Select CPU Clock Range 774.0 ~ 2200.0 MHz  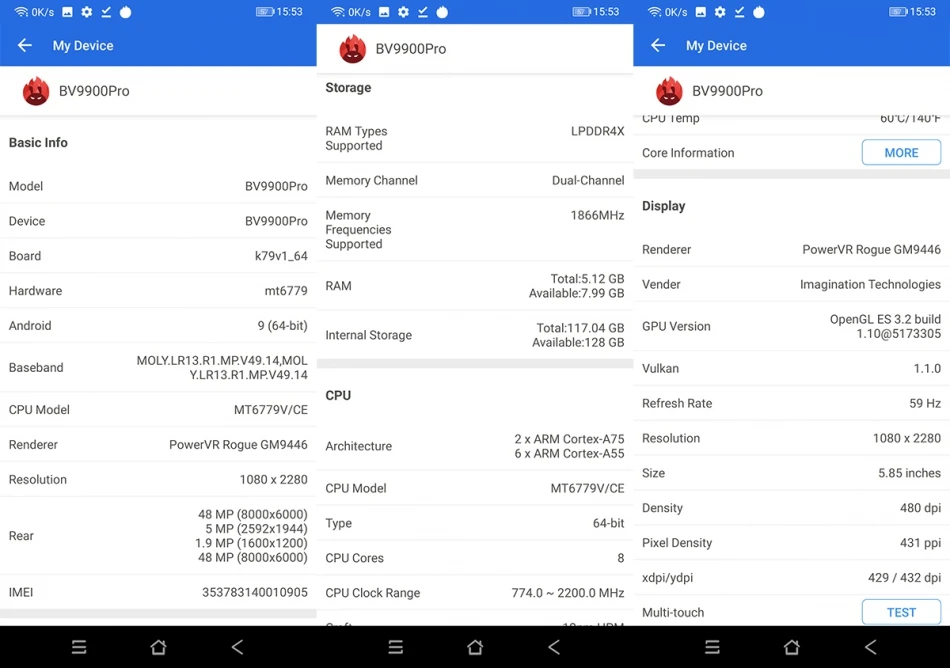click(568, 593)
